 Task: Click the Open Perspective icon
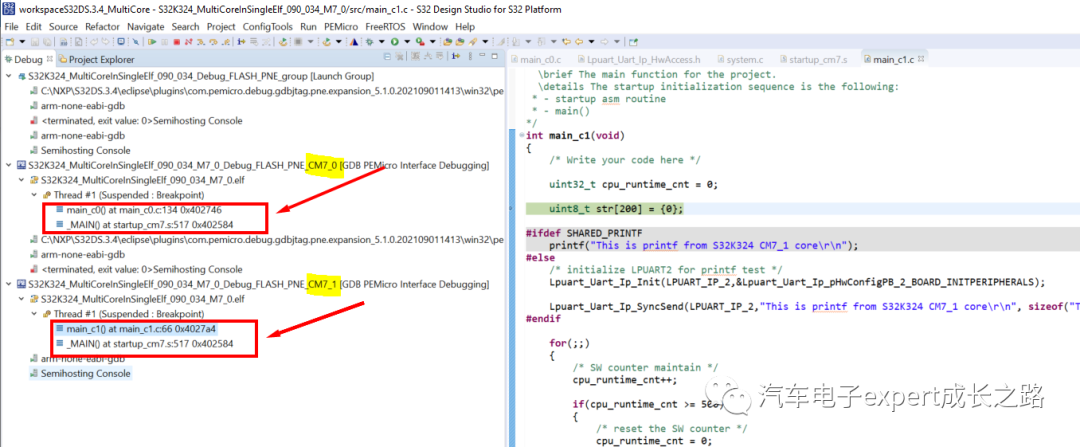click(x=633, y=41)
